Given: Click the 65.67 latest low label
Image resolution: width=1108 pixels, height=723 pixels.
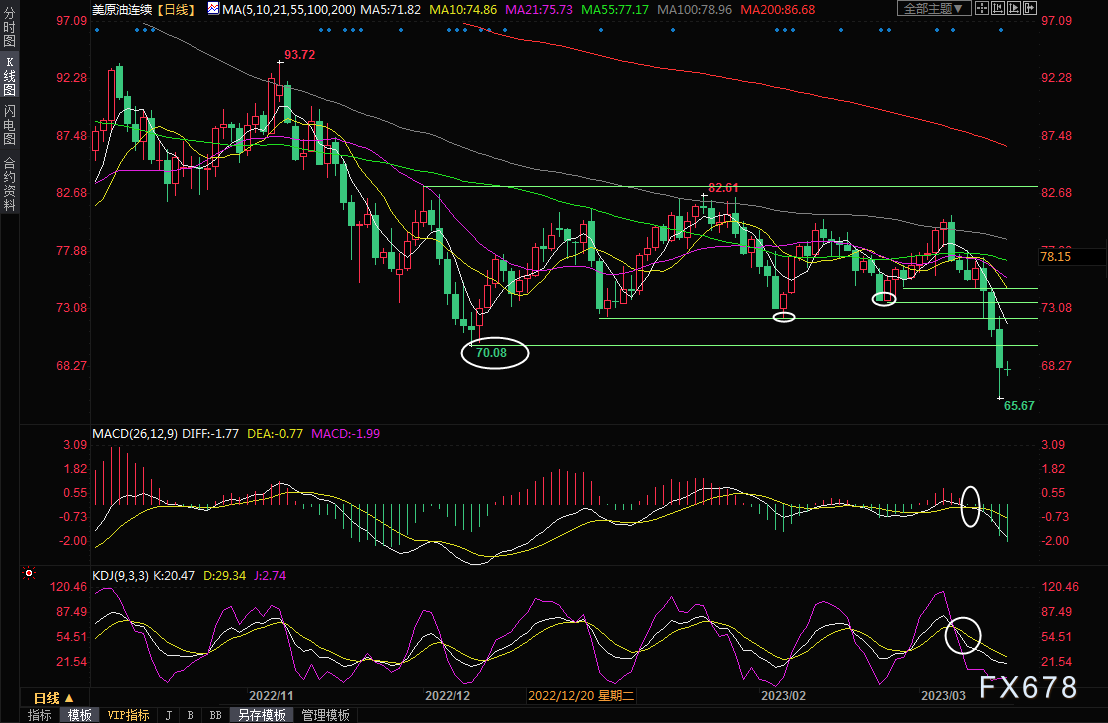Looking at the screenshot, I should coord(1019,405).
